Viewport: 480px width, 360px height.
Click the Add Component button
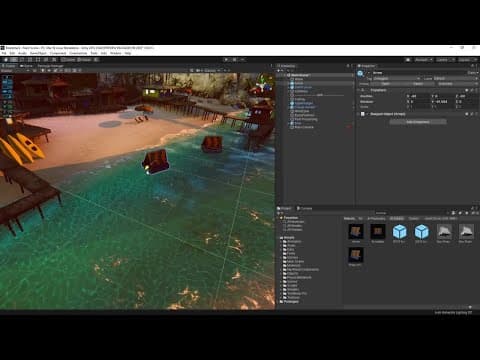click(418, 122)
